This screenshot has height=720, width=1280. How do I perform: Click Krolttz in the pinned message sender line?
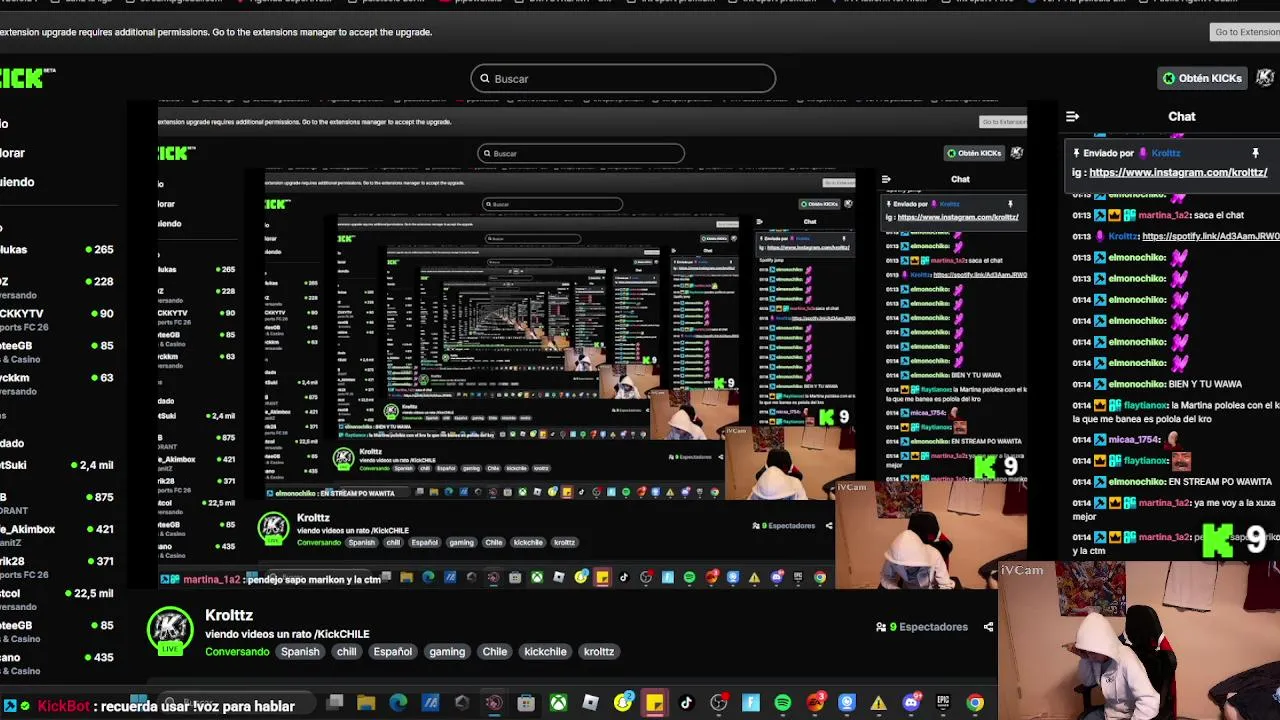(x=1165, y=153)
